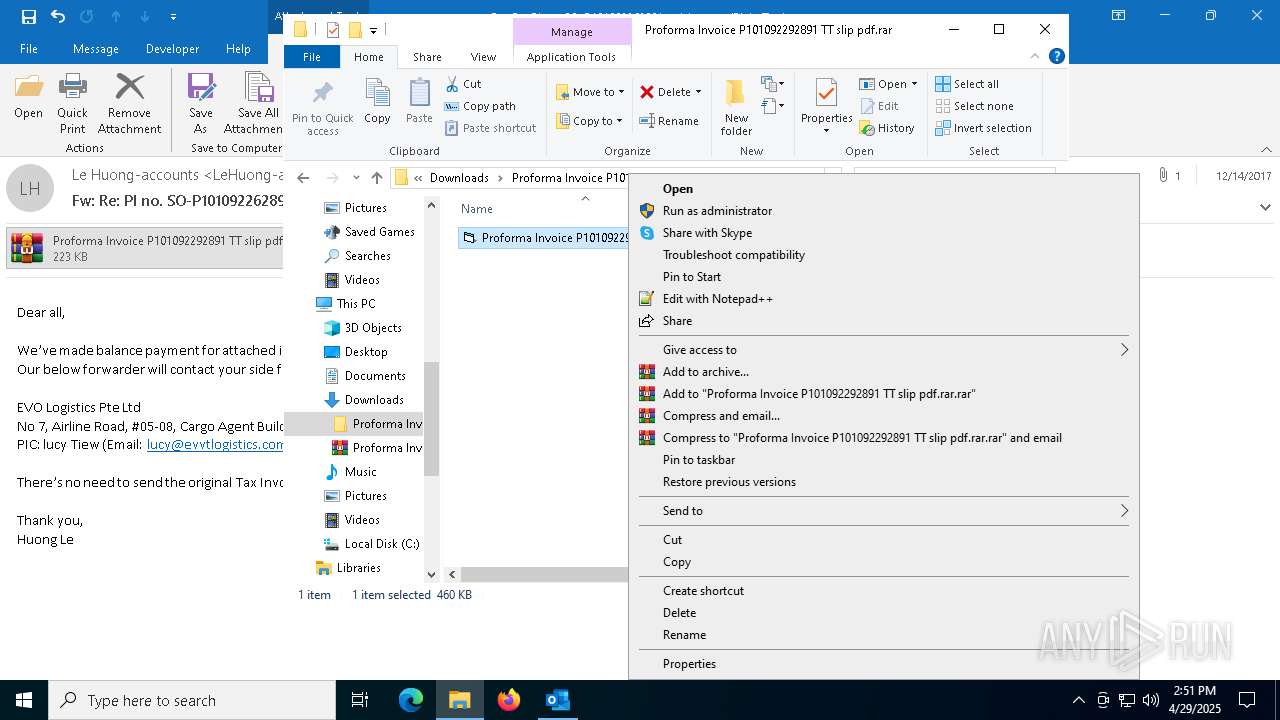This screenshot has width=1280, height=720.
Task: Click the Up arrow in the Explorer navigation bar
Action: pos(377,178)
